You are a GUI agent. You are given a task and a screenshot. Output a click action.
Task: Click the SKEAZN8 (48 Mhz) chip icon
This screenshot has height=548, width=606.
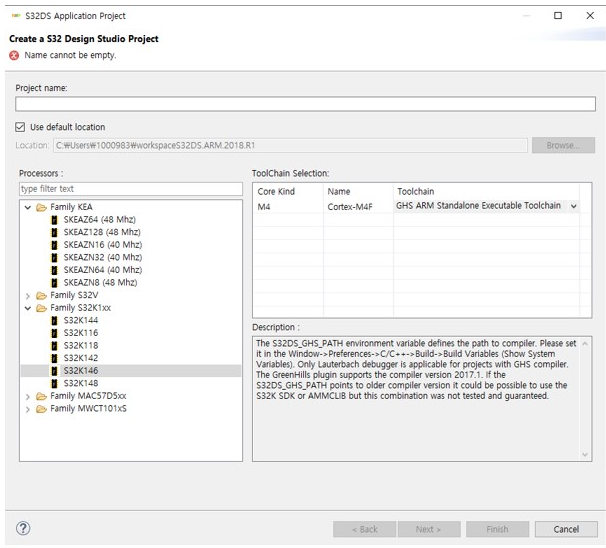(x=55, y=282)
